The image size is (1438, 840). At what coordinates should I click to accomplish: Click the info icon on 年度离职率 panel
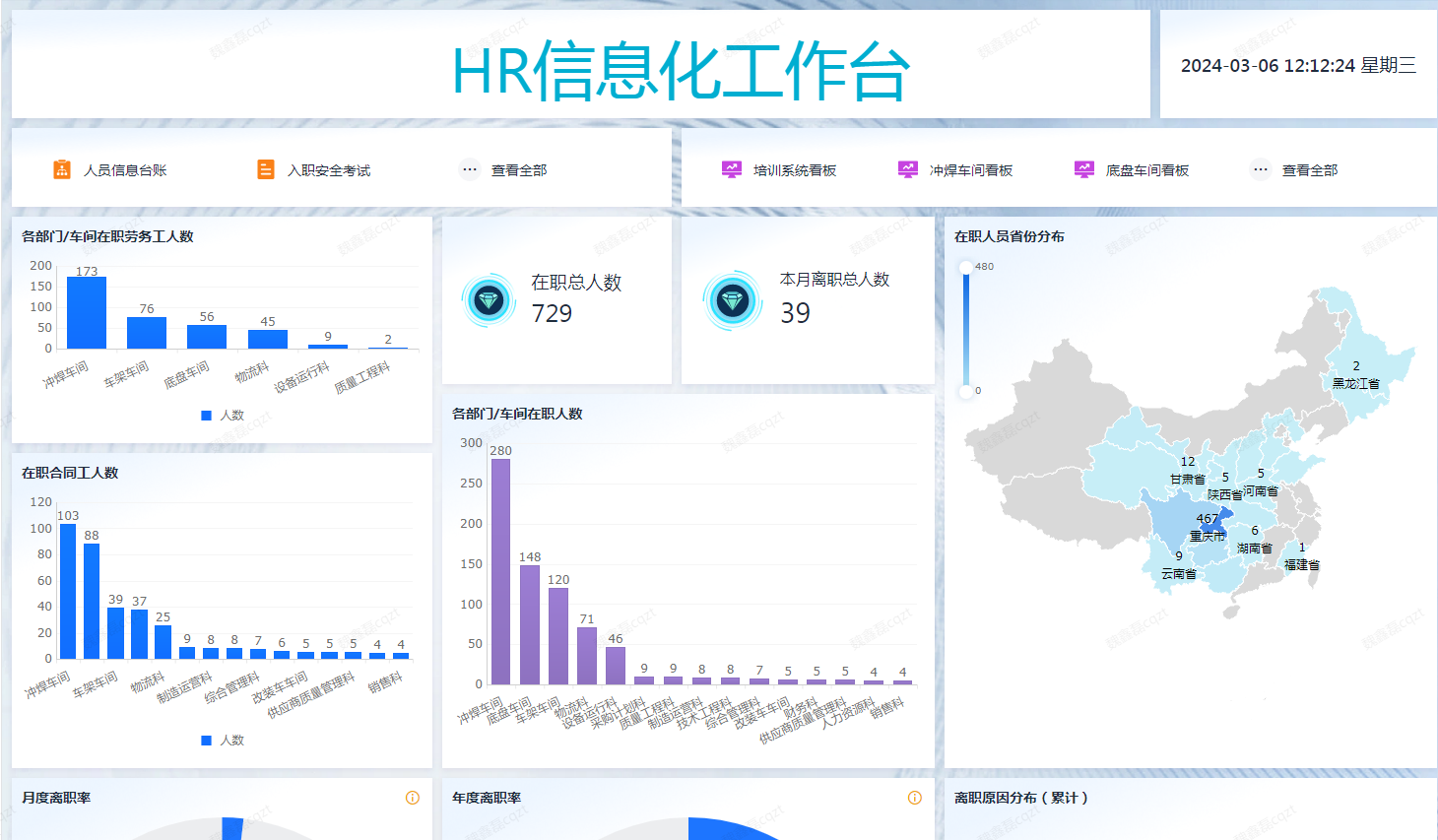coord(915,798)
